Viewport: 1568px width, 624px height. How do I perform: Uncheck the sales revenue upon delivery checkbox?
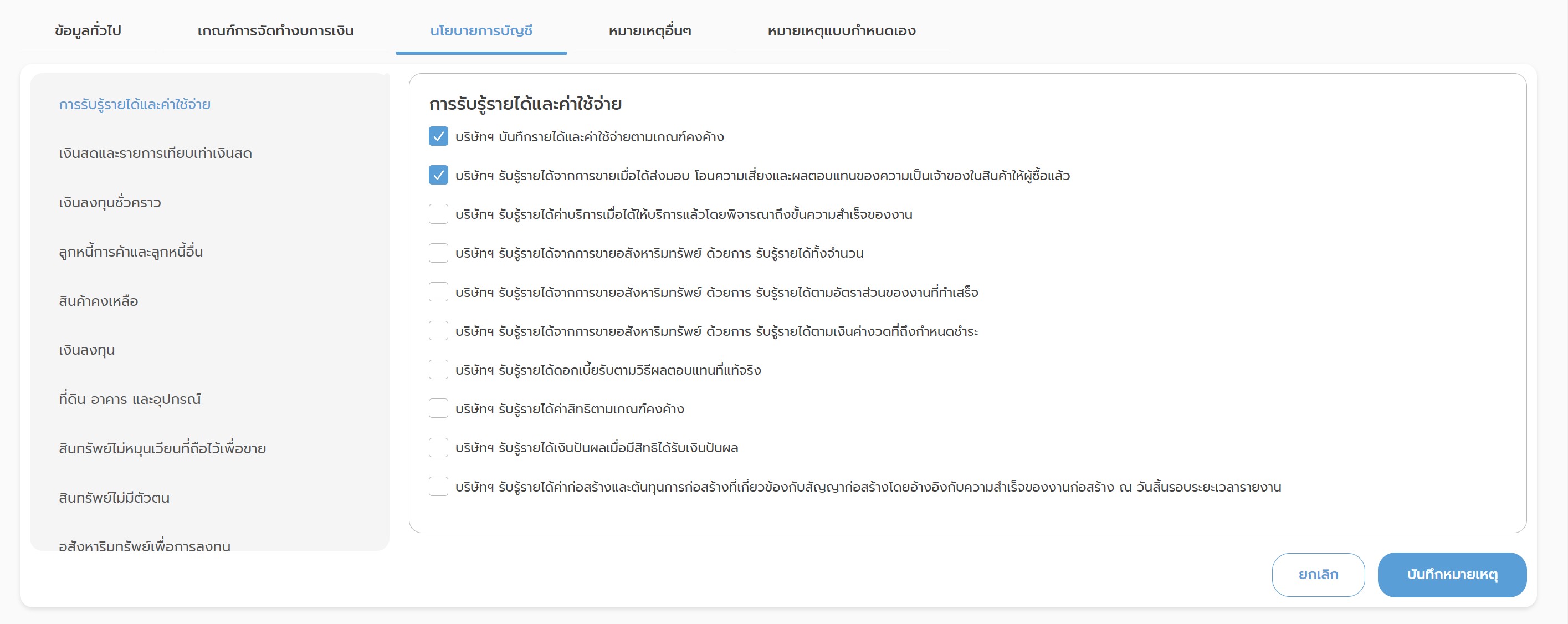tap(438, 175)
